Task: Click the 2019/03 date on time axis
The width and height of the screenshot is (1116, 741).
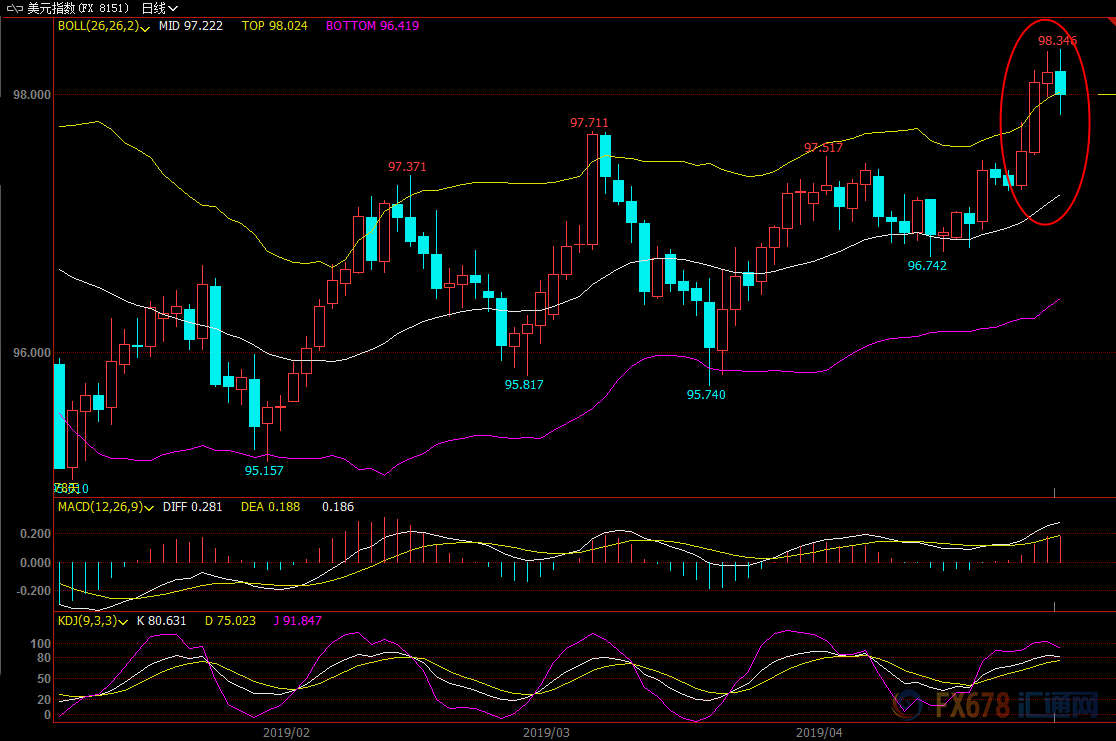Action: tap(547, 732)
